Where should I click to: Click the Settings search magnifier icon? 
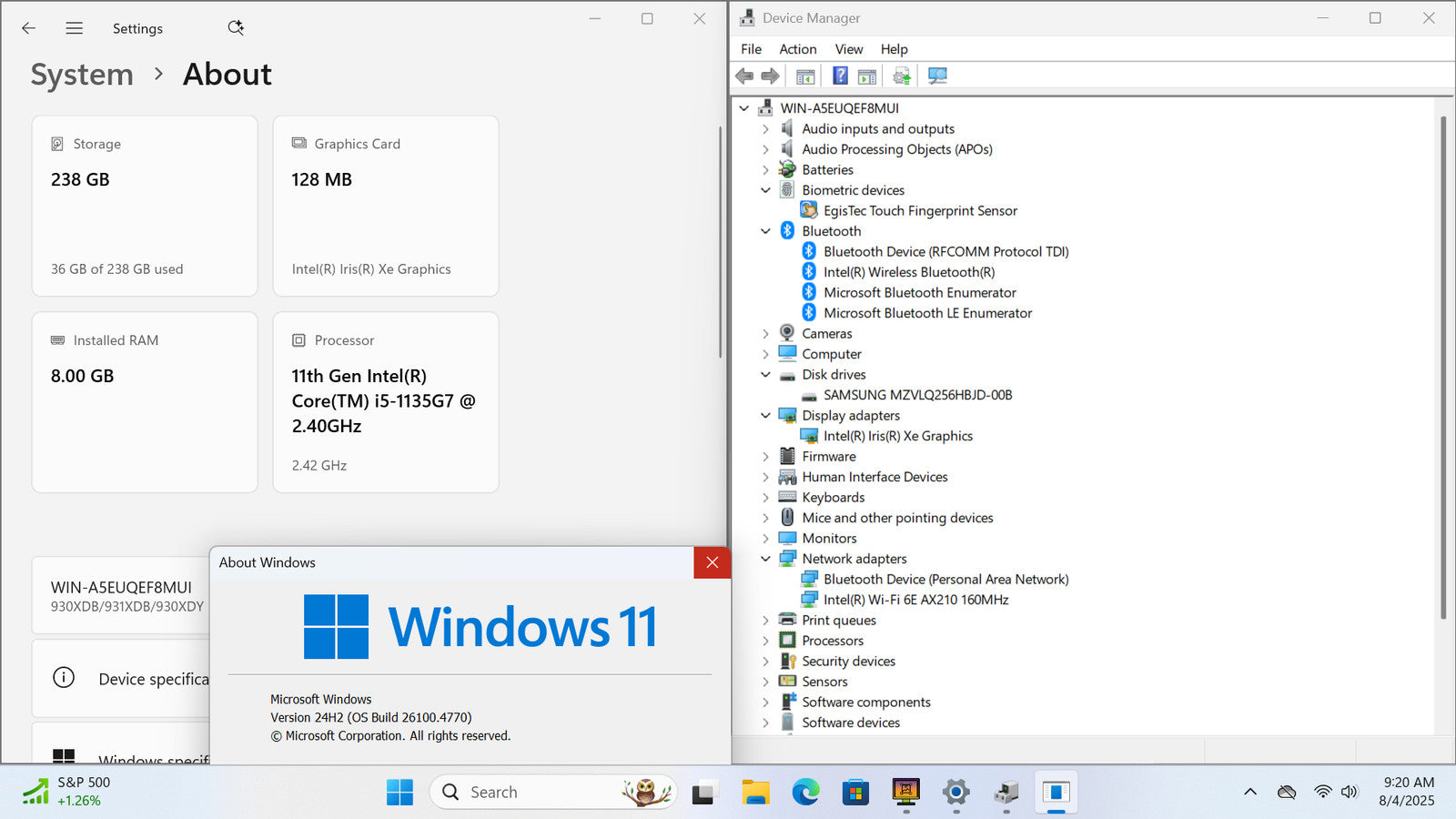(x=236, y=28)
